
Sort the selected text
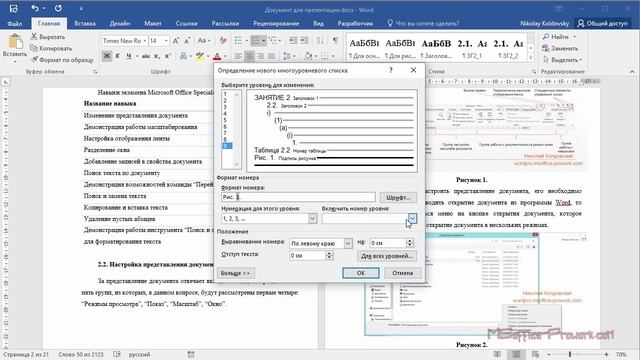tap(320, 40)
